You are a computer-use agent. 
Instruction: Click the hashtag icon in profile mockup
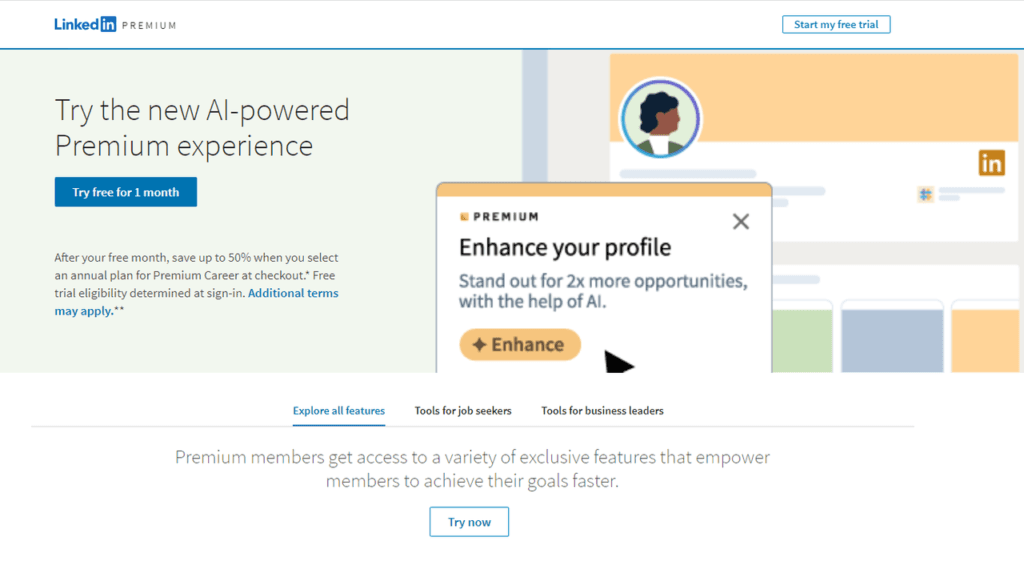pyautogui.click(x=925, y=194)
